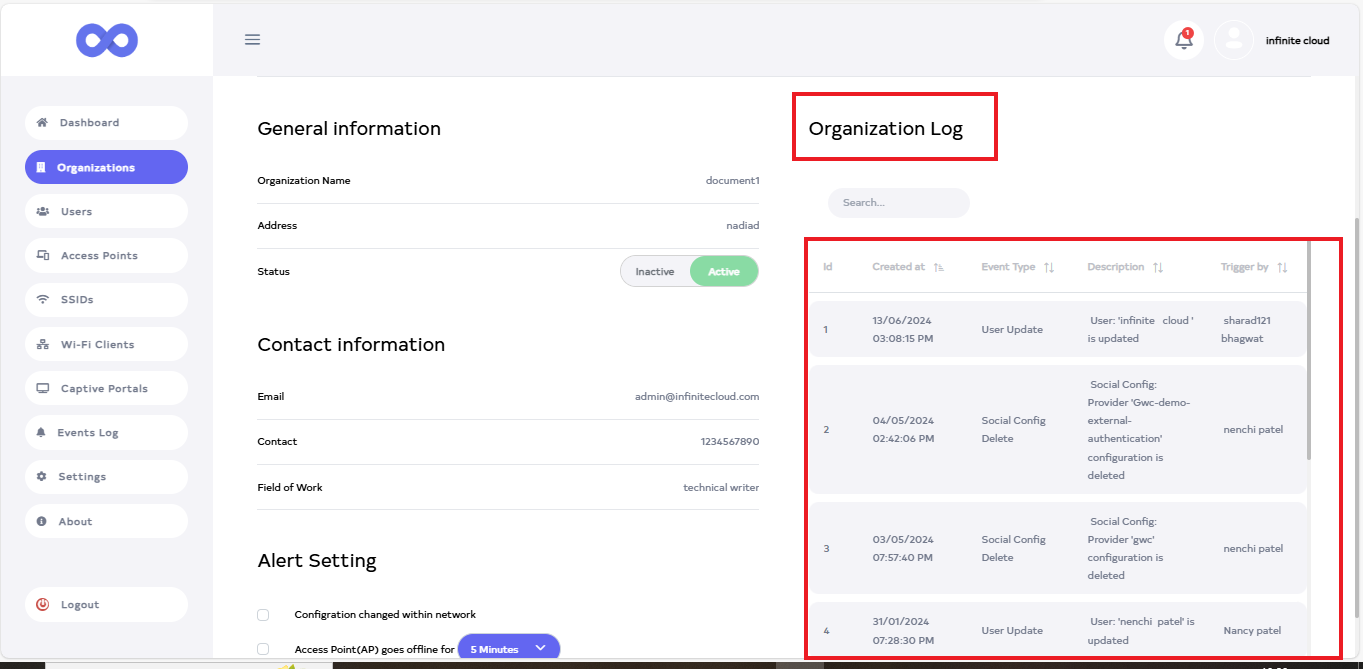This screenshot has height=669, width=1363.
Task: Go to Access Points in sidebar
Action: click(106, 256)
